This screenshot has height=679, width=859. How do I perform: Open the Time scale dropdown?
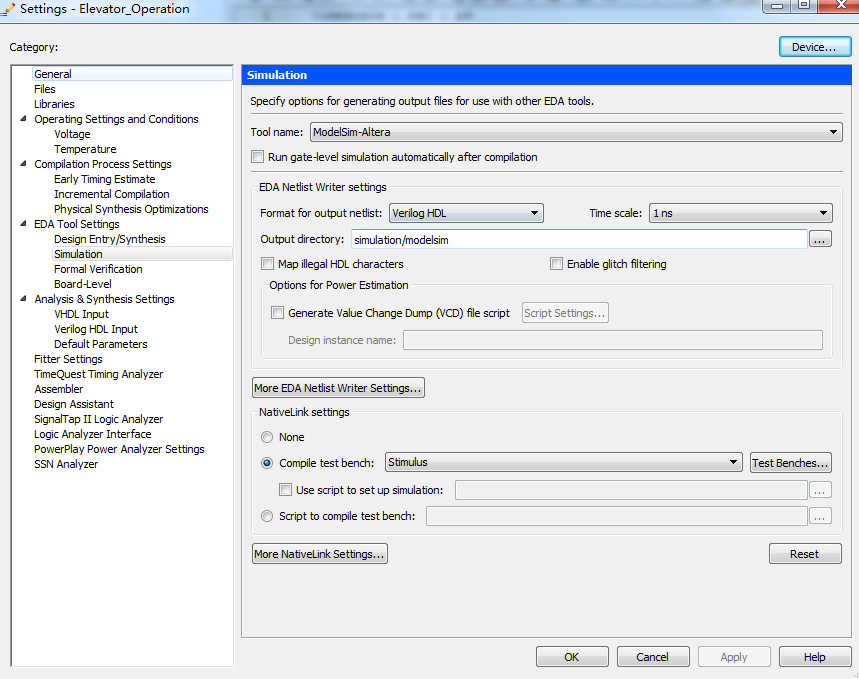pyautogui.click(x=741, y=213)
